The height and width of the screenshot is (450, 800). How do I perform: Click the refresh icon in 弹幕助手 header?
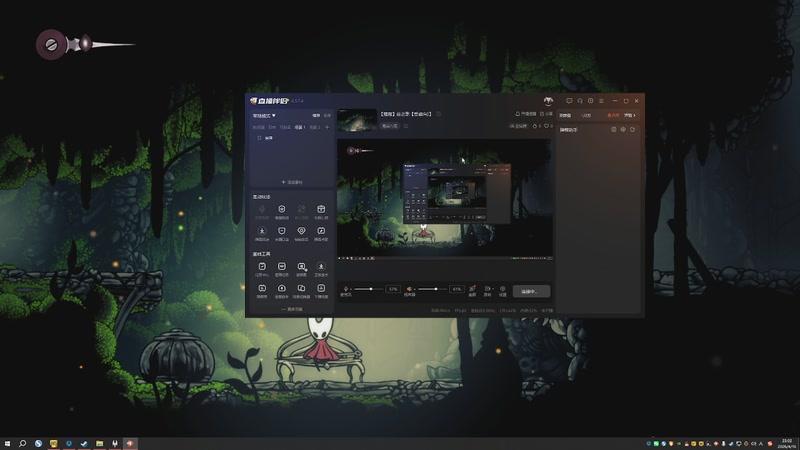tap(633, 130)
